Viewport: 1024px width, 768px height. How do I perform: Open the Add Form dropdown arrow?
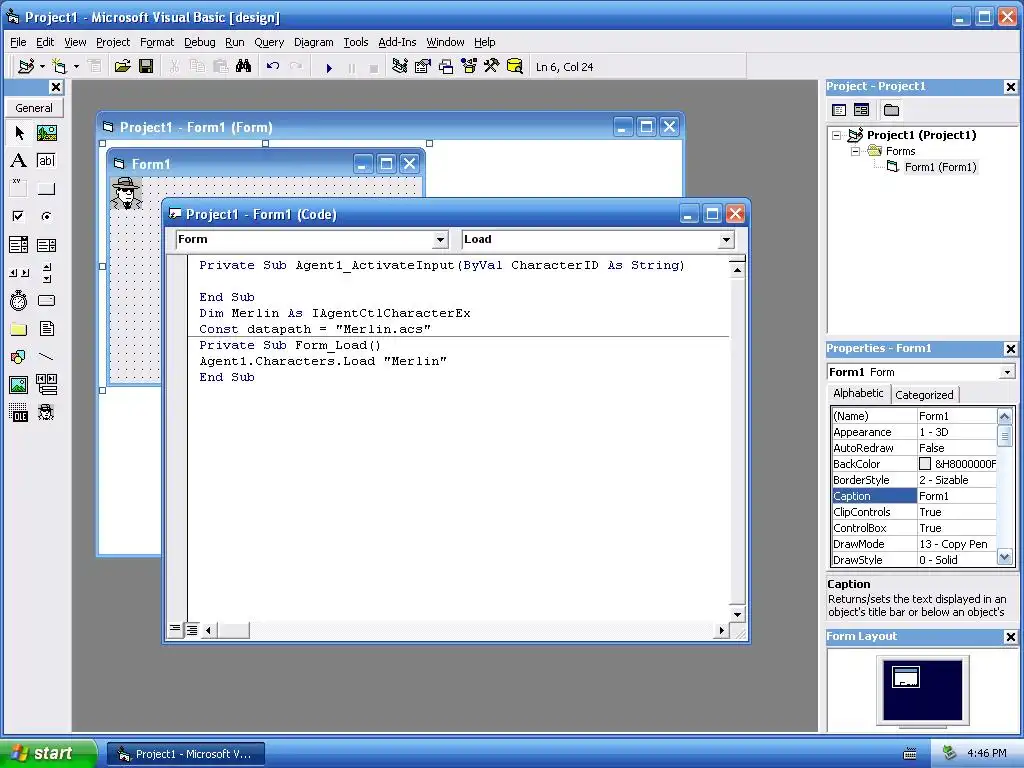click(x=76, y=67)
